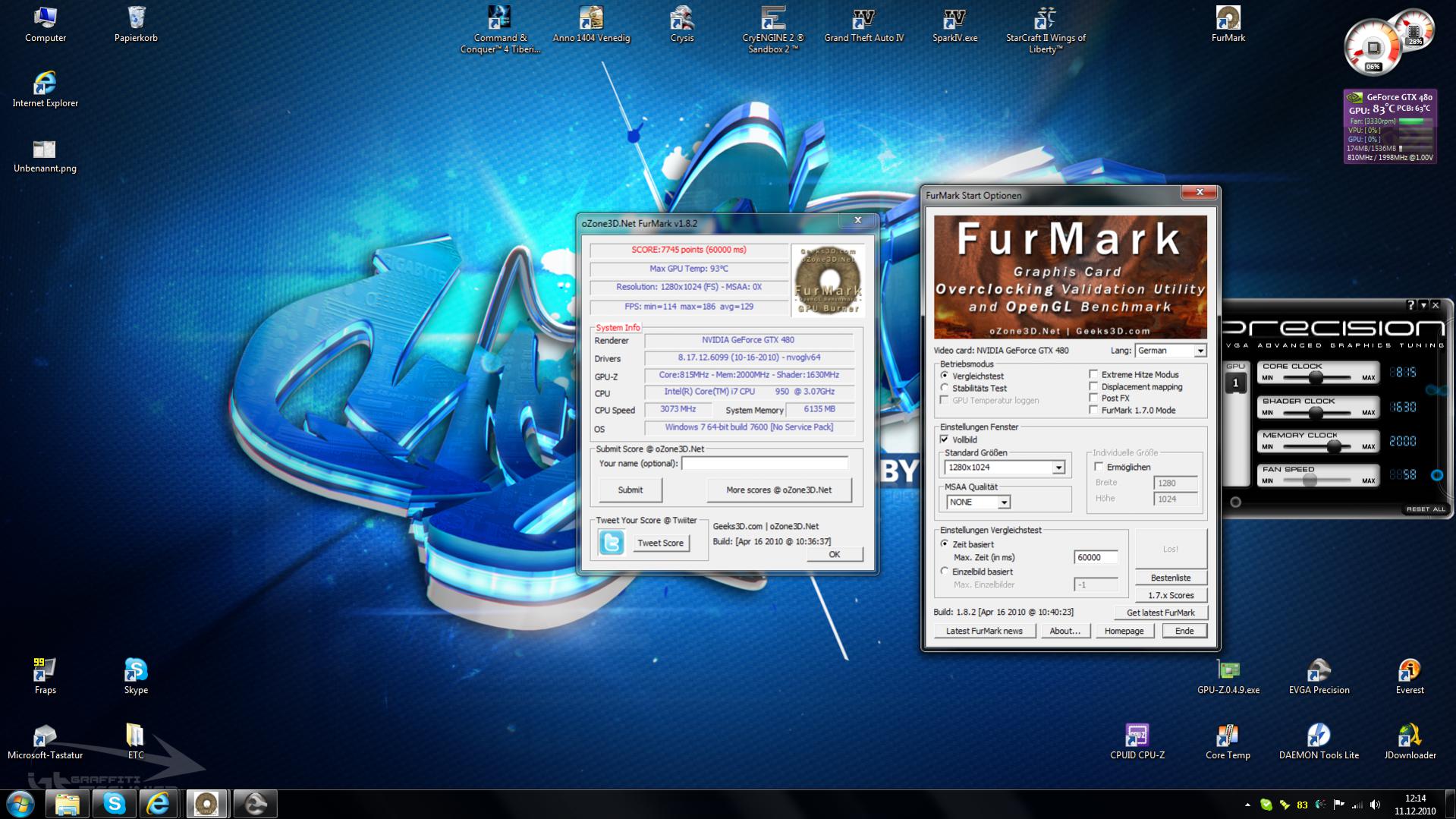The height and width of the screenshot is (819, 1456).
Task: Select the Skype desktop shortcut
Action: (136, 676)
